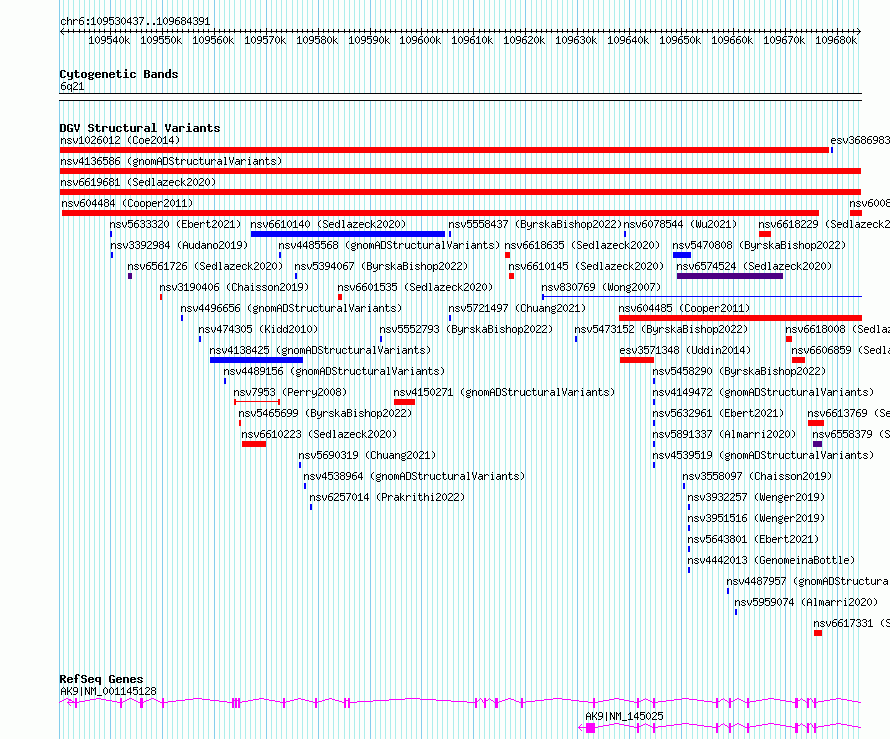
Task: Select nsv3190406 (Chaisson2019) label
Action: click(234, 287)
